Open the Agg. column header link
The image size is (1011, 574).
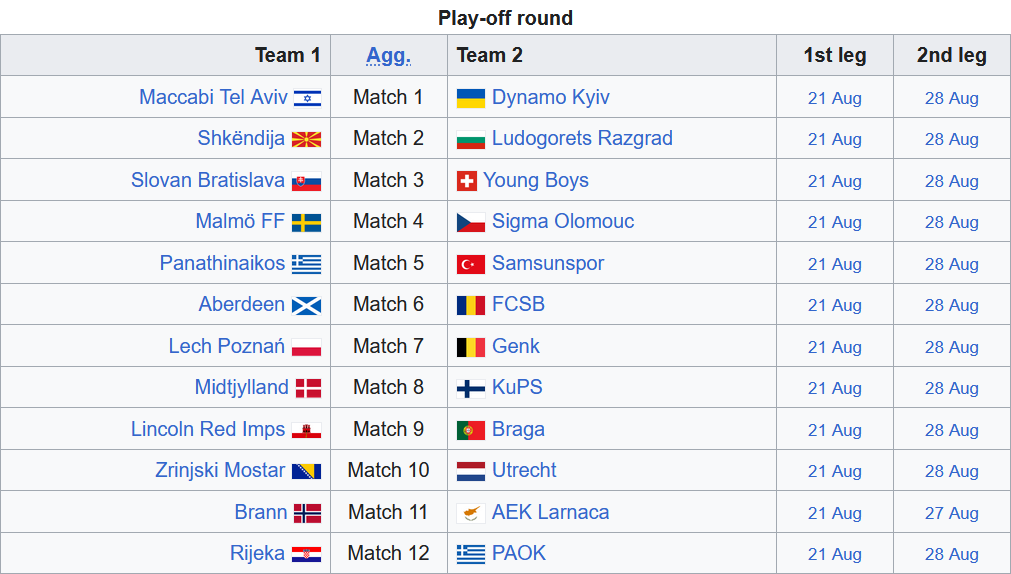point(388,55)
